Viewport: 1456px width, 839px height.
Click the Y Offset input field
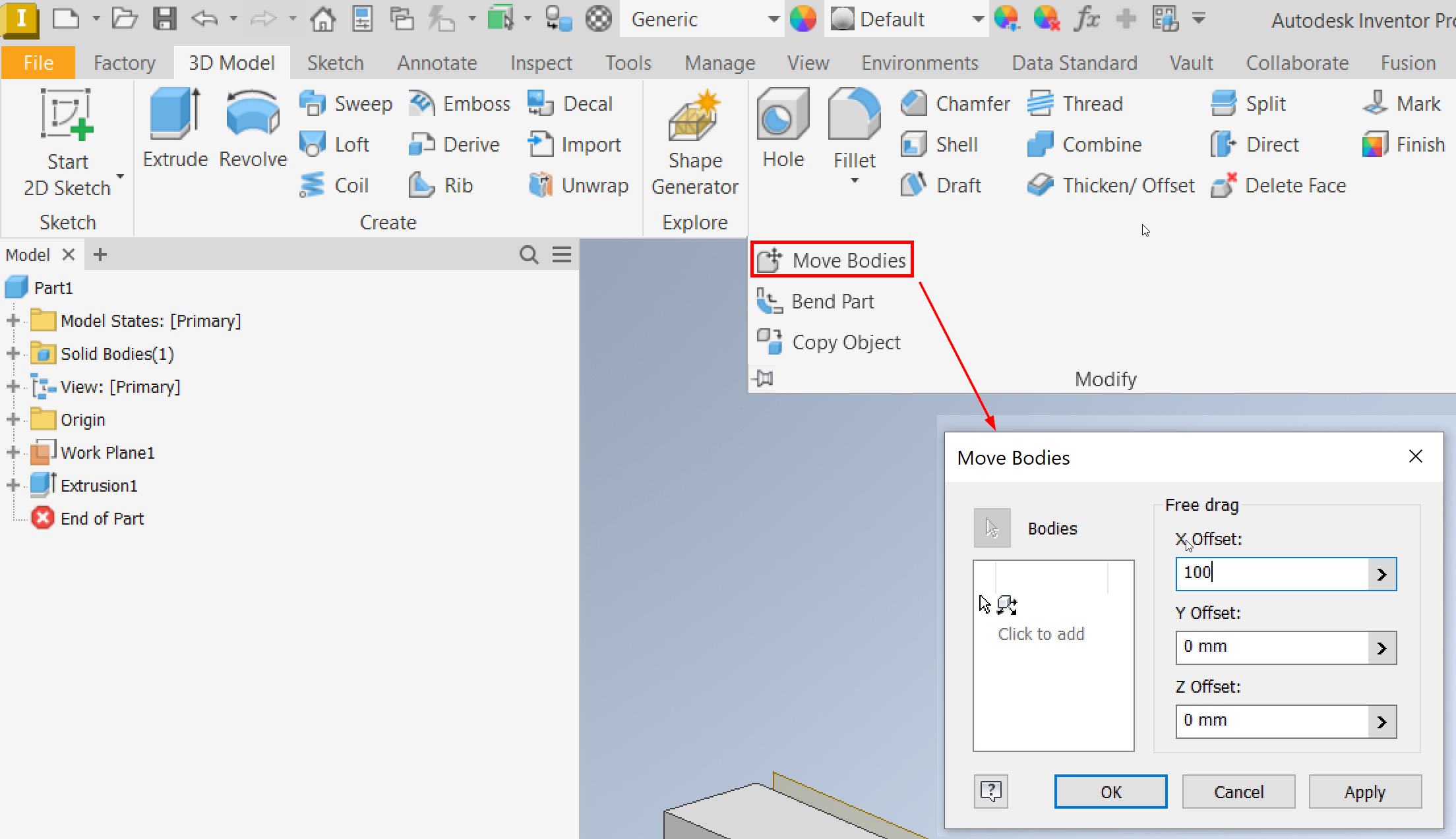[1271, 647]
